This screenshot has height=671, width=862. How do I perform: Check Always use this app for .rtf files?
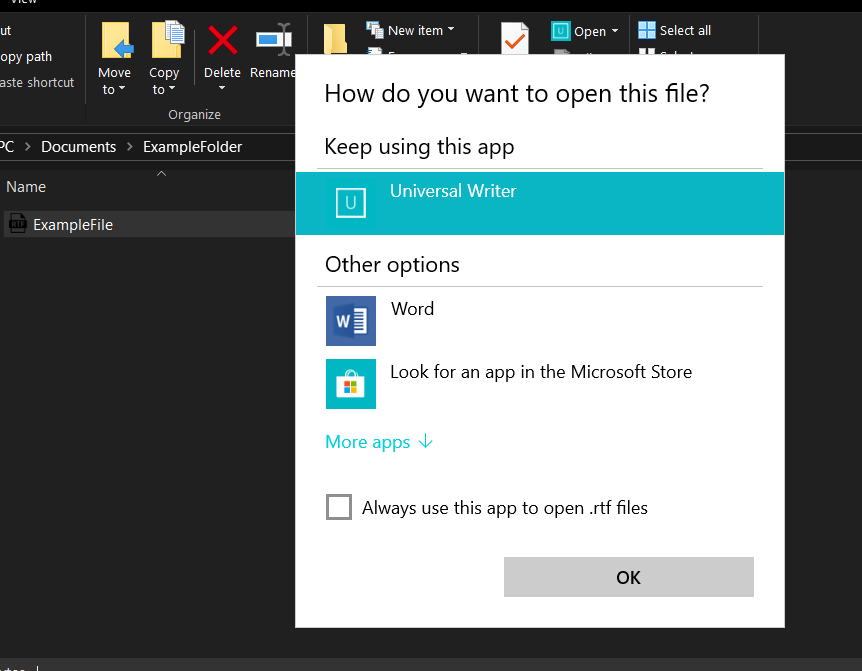(x=339, y=508)
